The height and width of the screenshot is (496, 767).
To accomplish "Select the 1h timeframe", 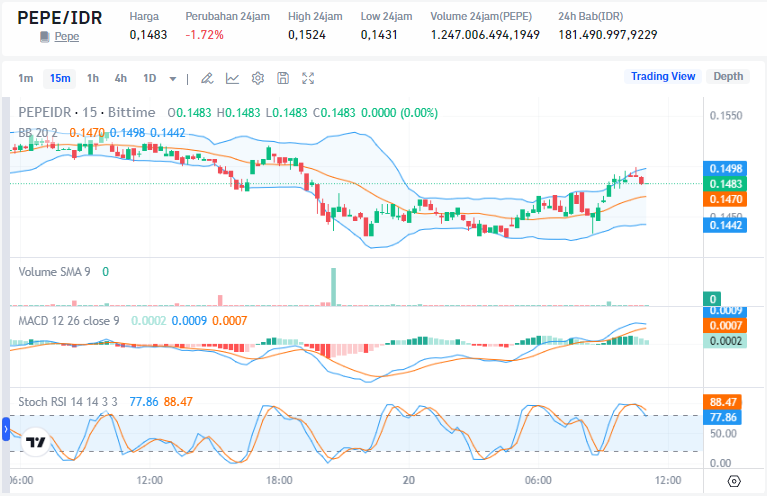I will (92, 78).
